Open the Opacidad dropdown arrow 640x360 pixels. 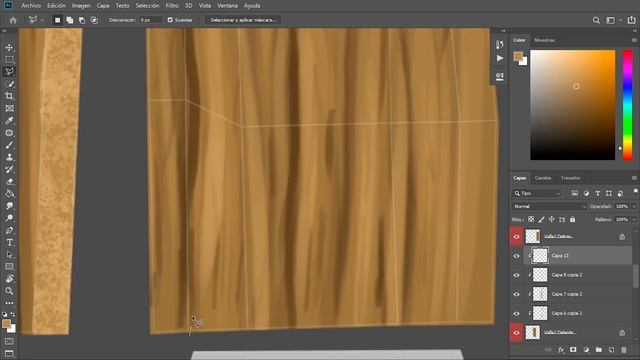[x=633, y=207]
